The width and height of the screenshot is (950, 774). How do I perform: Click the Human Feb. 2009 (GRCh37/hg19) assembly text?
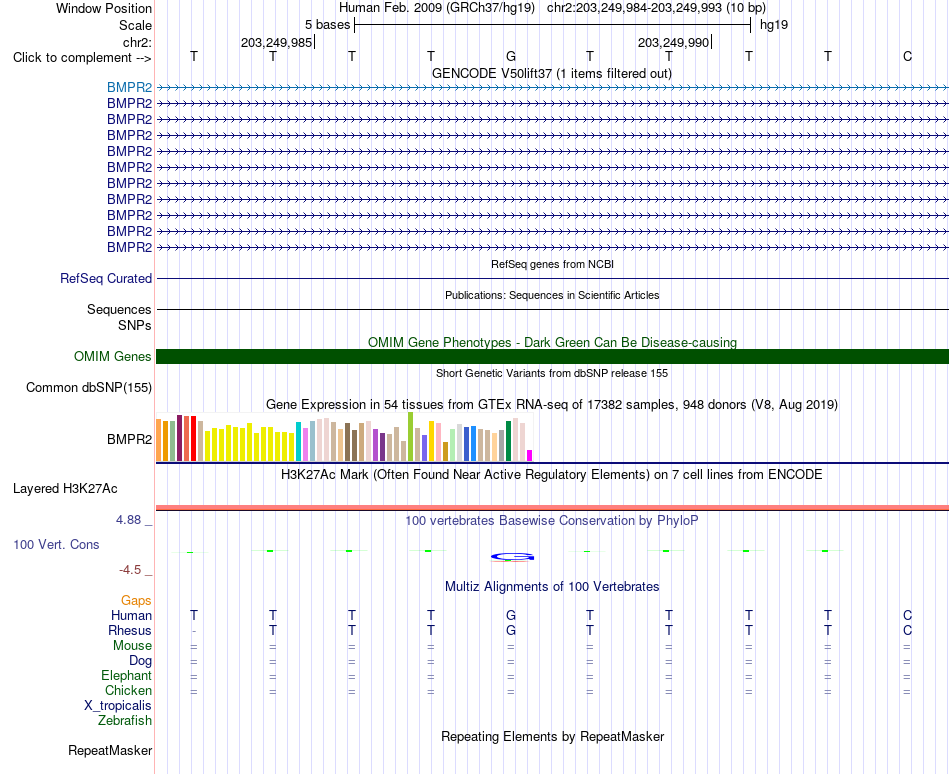[x=437, y=8]
